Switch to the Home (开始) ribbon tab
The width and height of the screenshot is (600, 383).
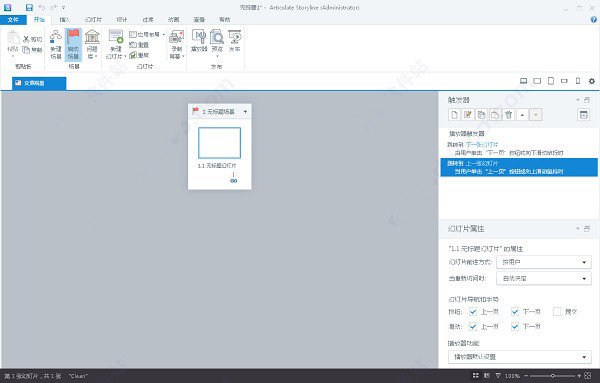(39, 20)
